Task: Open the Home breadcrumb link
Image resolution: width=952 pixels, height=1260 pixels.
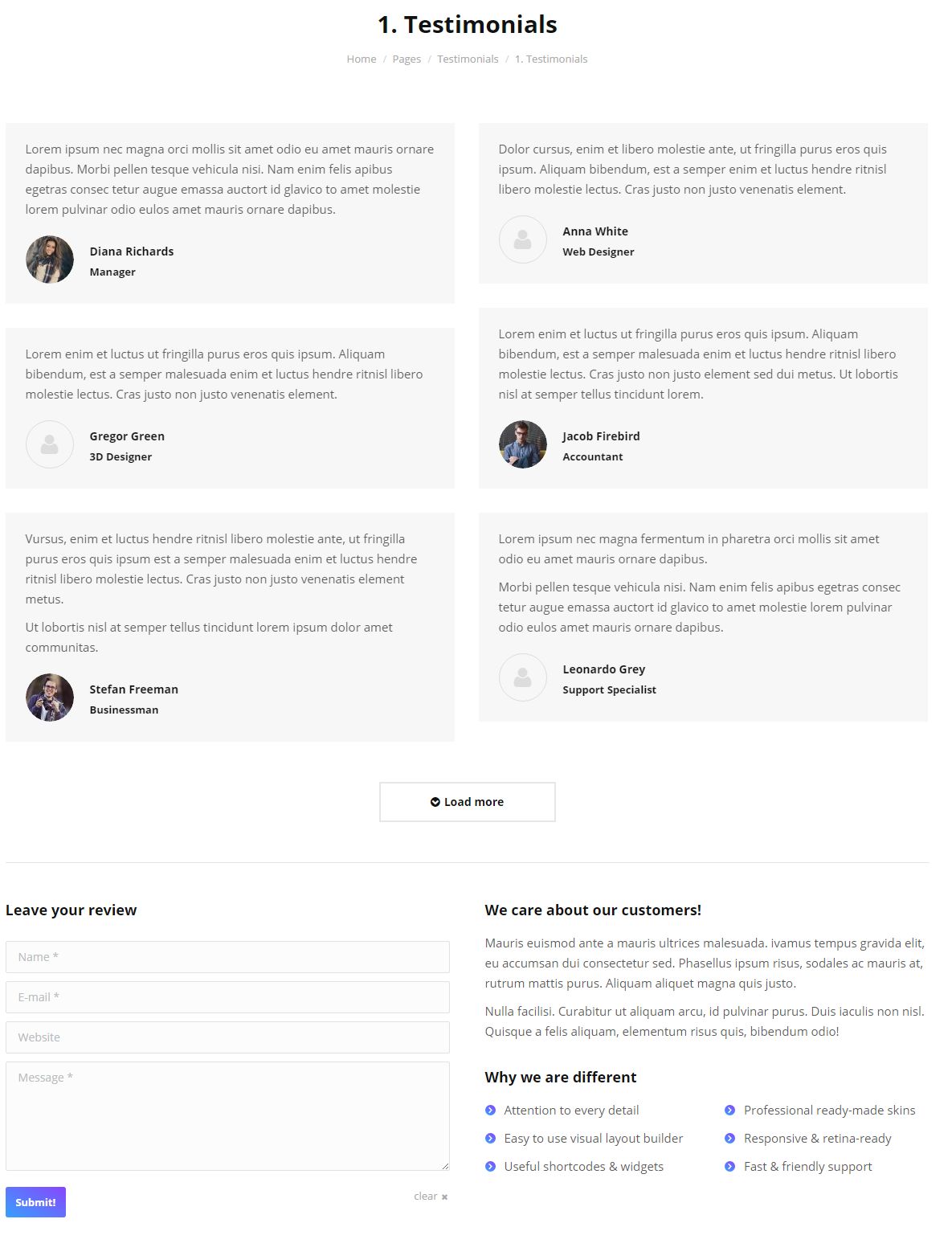Action: tap(362, 59)
